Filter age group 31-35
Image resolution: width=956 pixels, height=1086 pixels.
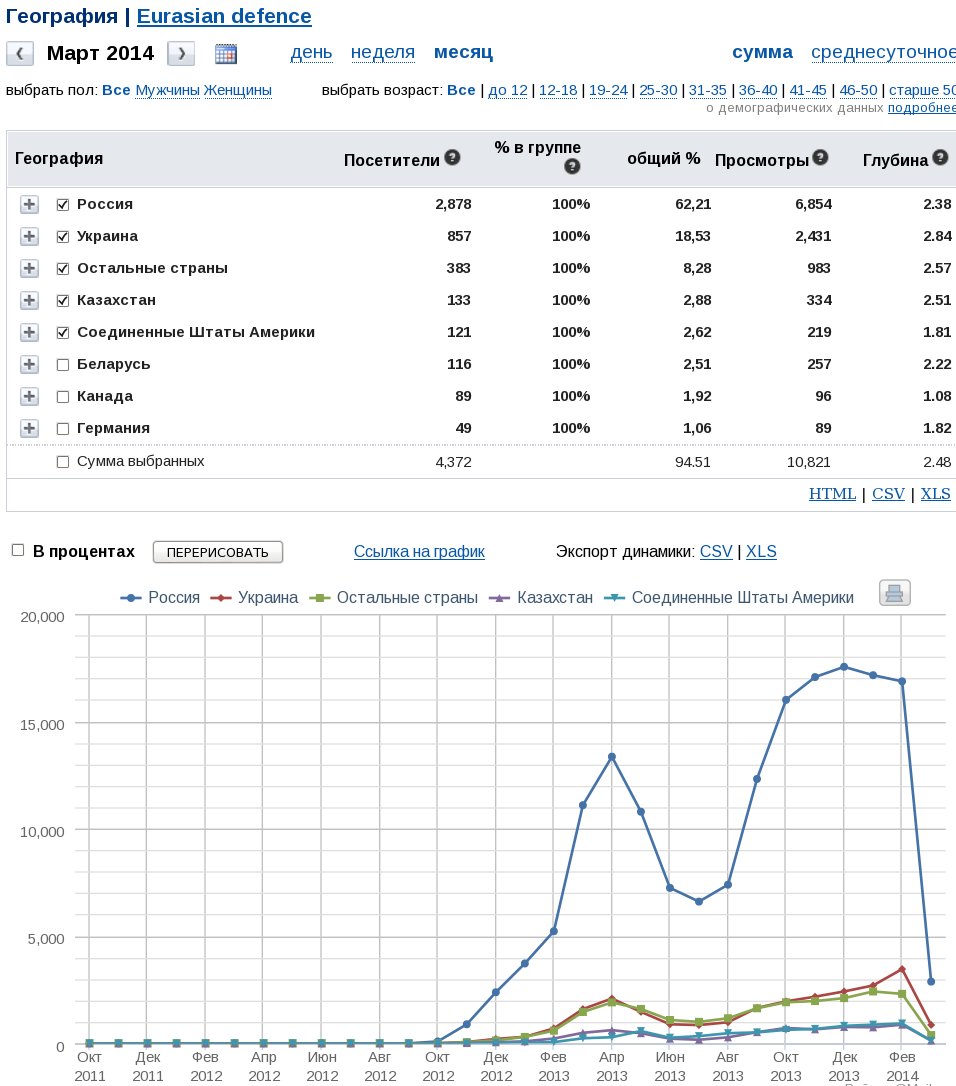[x=708, y=90]
